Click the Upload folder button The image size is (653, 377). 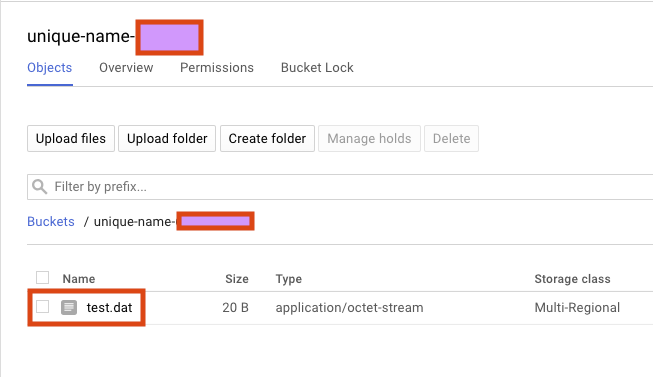click(x=167, y=138)
